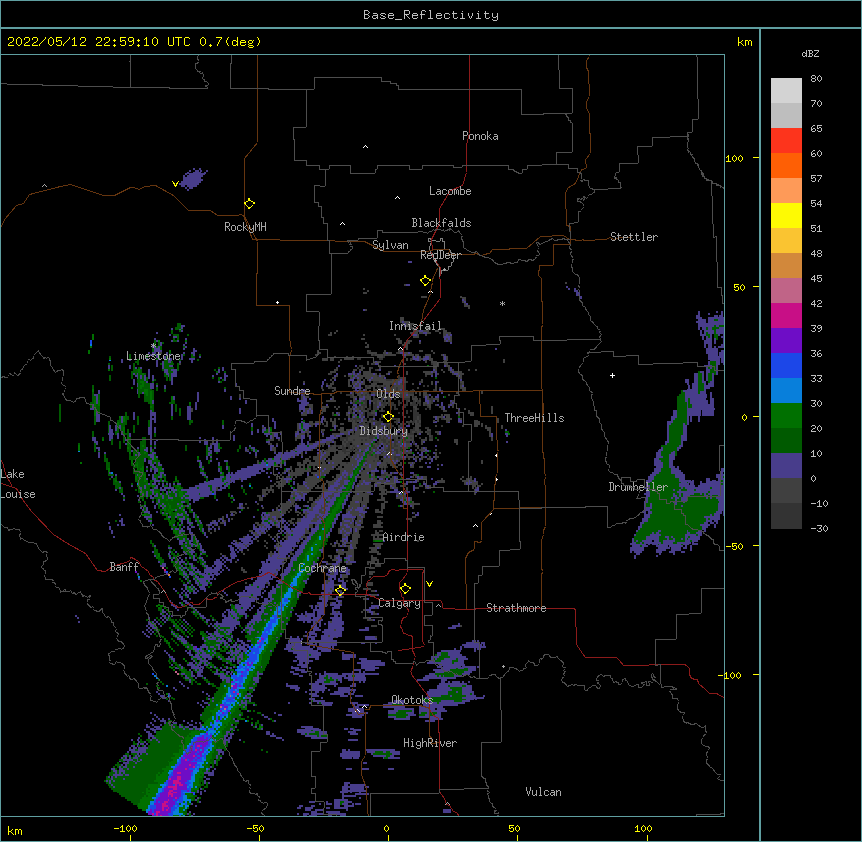The image size is (862, 842).
Task: Click the dBZ legend heading
Action: tap(810, 53)
